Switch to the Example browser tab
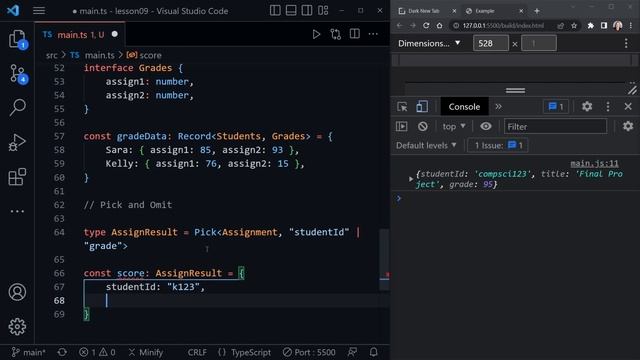Image resolution: width=640 pixels, height=360 pixels. [x=485, y=11]
